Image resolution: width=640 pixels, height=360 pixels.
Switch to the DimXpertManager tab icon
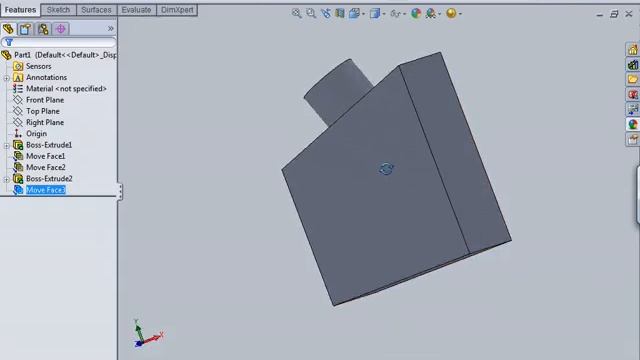pyautogui.click(x=60, y=29)
